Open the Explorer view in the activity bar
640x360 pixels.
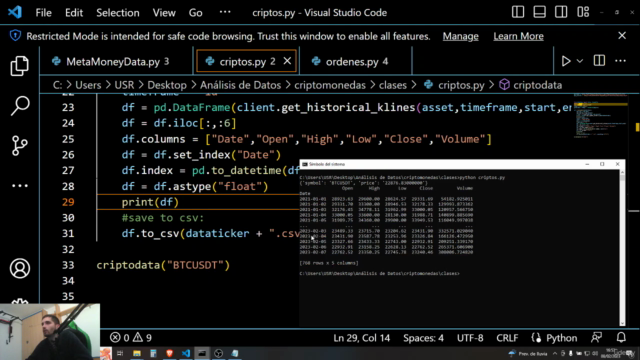pyautogui.click(x=20, y=66)
